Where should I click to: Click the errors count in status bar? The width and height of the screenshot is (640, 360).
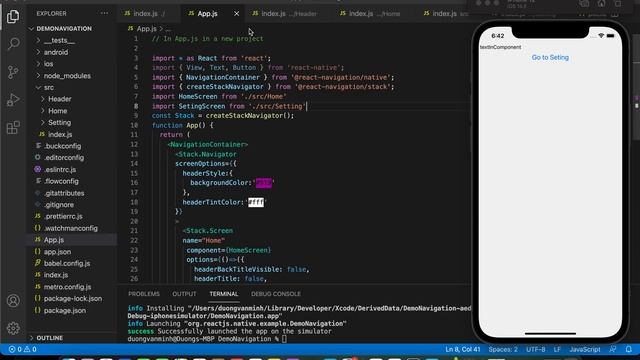[x=15, y=349]
